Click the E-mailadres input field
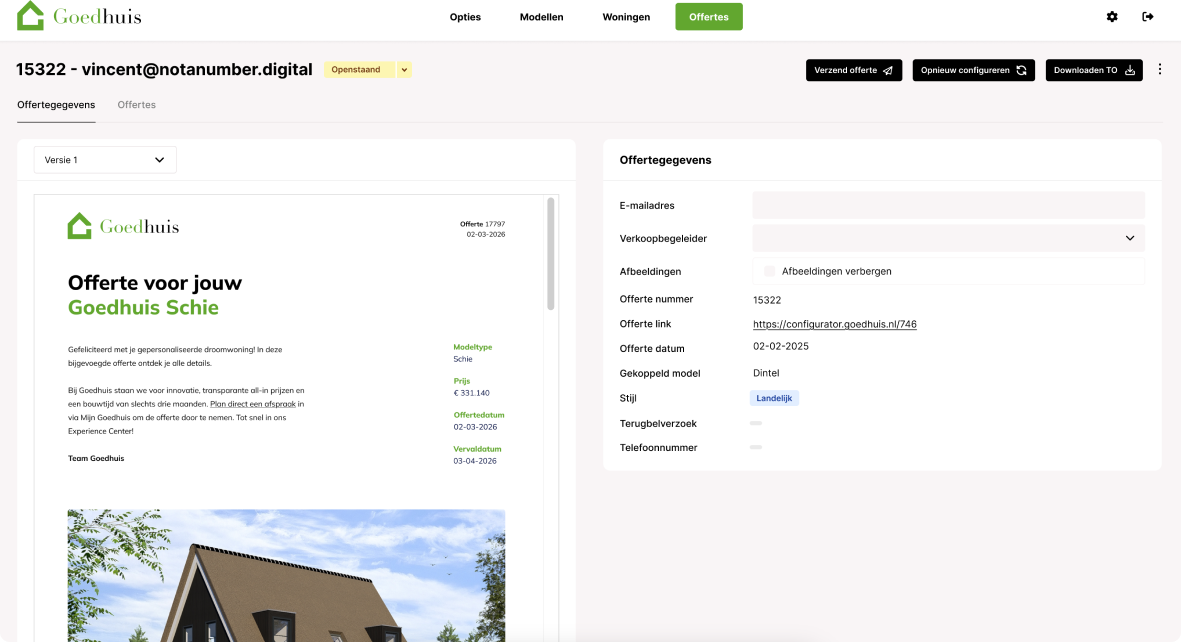This screenshot has width=1181, height=642. pyautogui.click(x=948, y=205)
